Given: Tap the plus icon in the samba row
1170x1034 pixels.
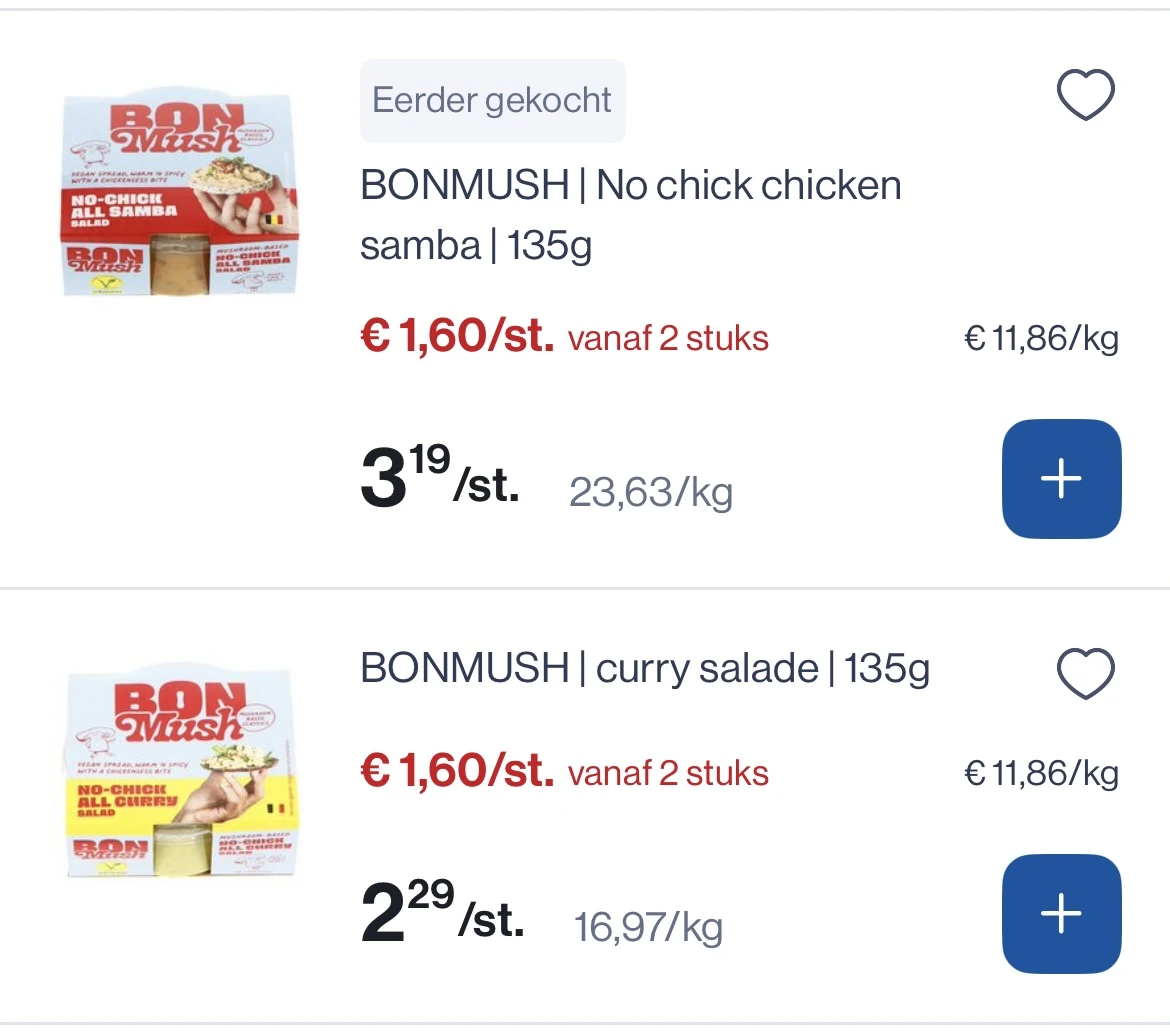Looking at the screenshot, I should coord(1061,478).
